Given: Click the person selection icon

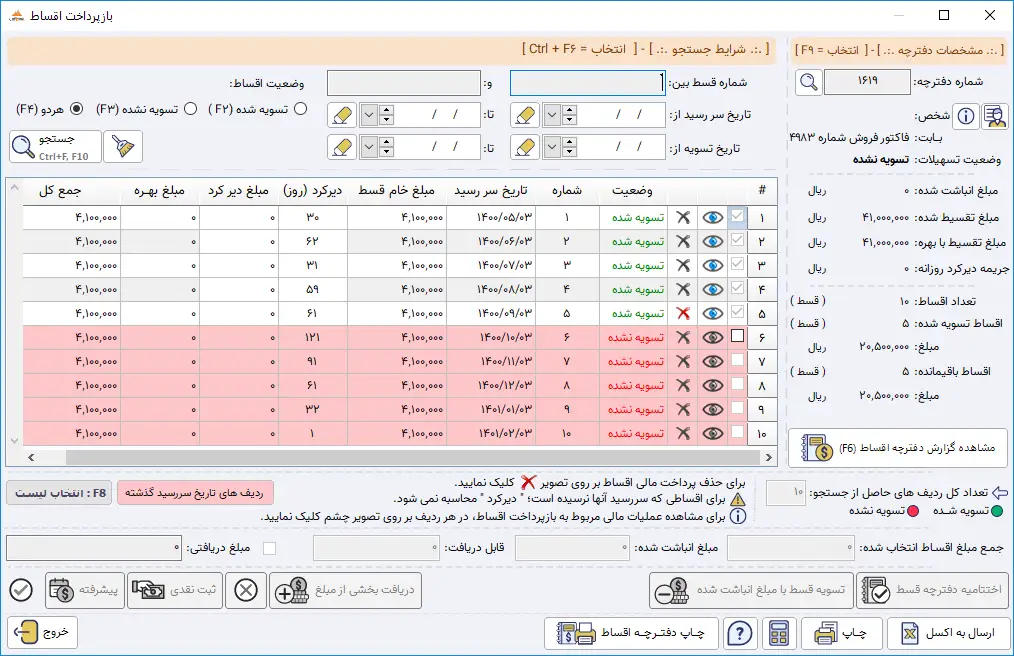Looking at the screenshot, I should (994, 116).
